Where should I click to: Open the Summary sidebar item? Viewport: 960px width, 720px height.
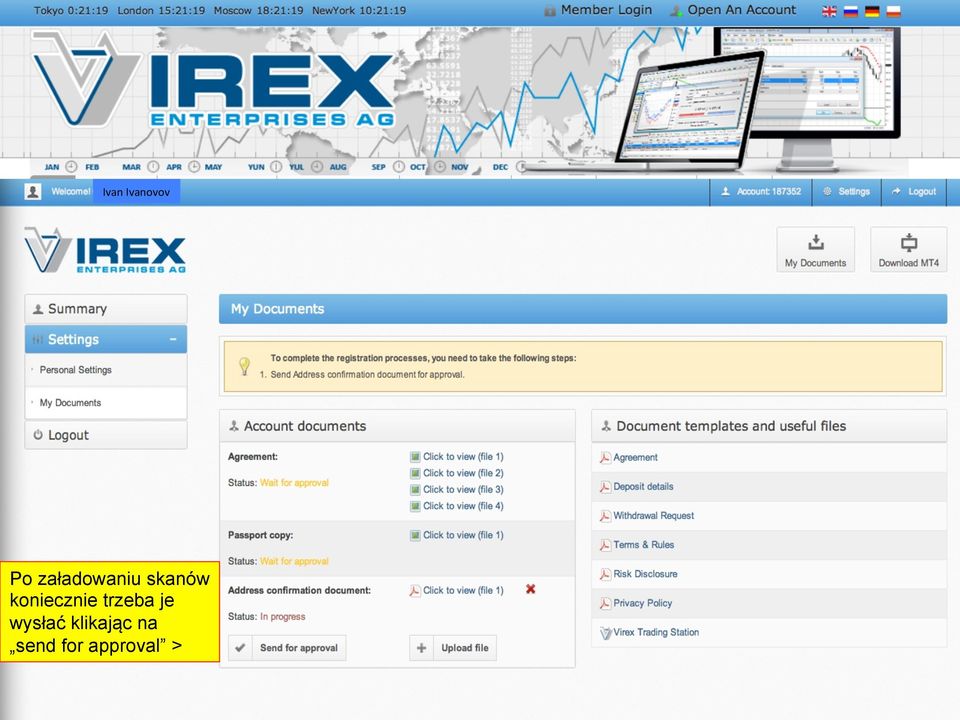coord(106,309)
